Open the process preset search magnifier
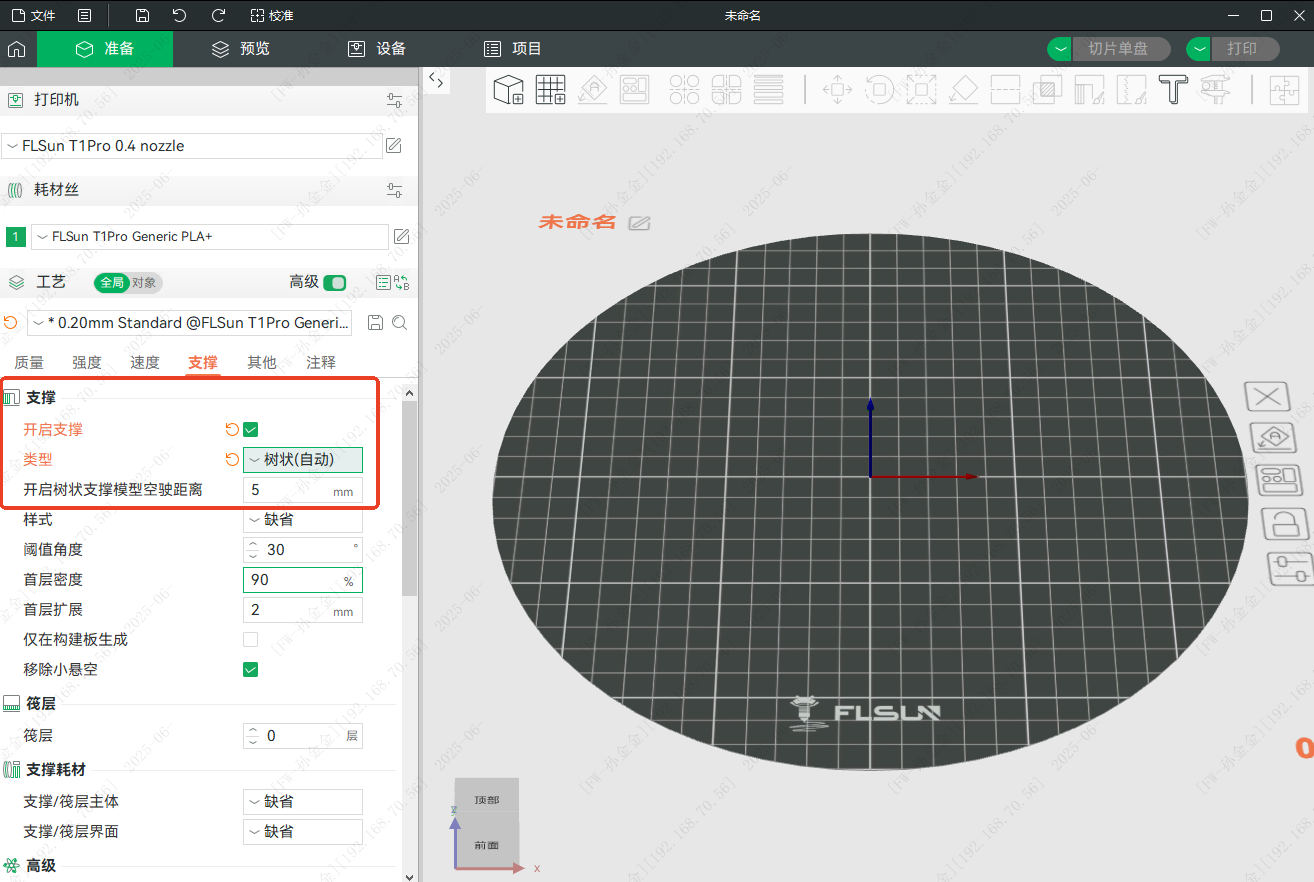The image size is (1314, 882). click(x=399, y=323)
